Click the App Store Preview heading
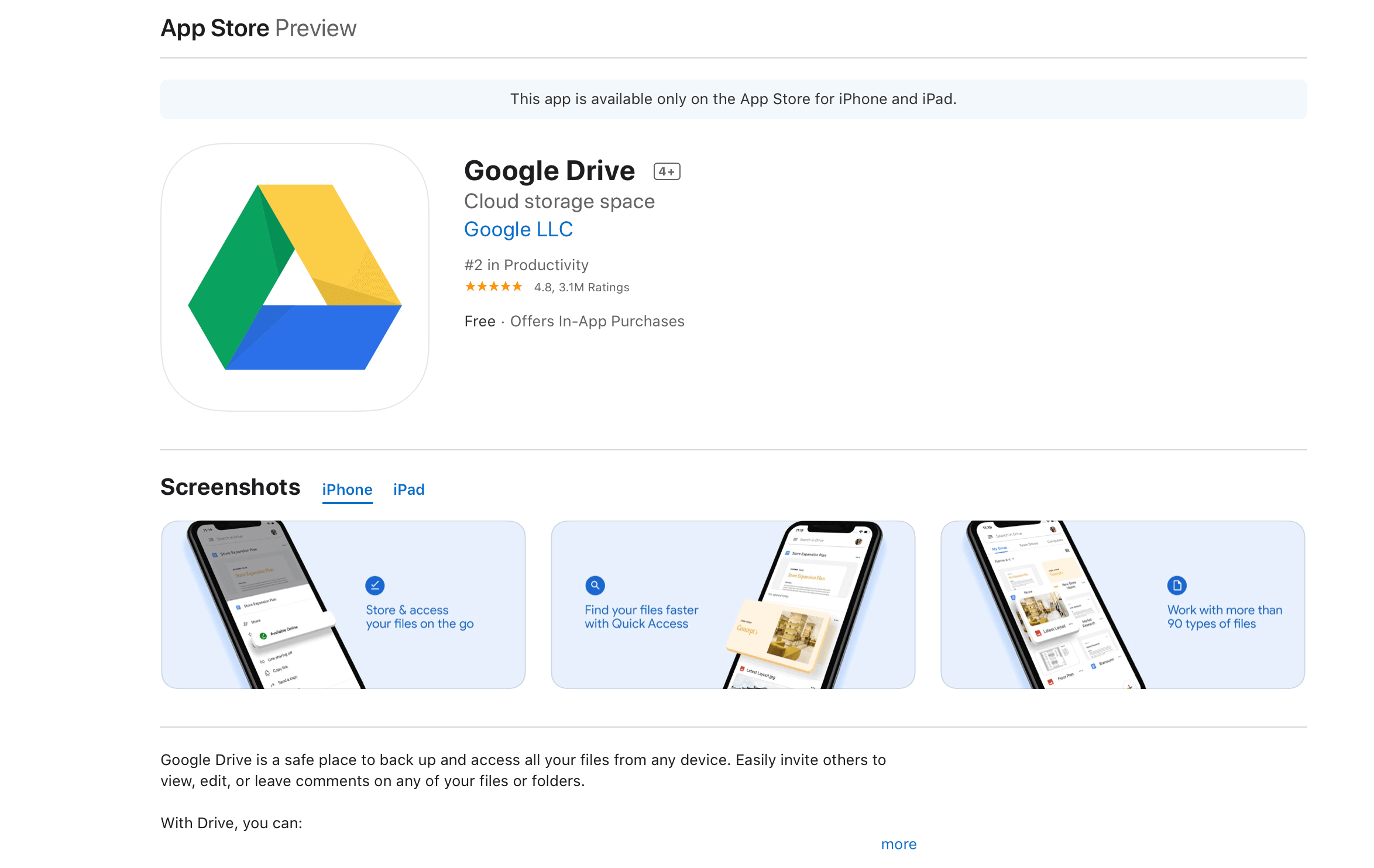Viewport: 1374px width, 868px height. click(x=259, y=28)
